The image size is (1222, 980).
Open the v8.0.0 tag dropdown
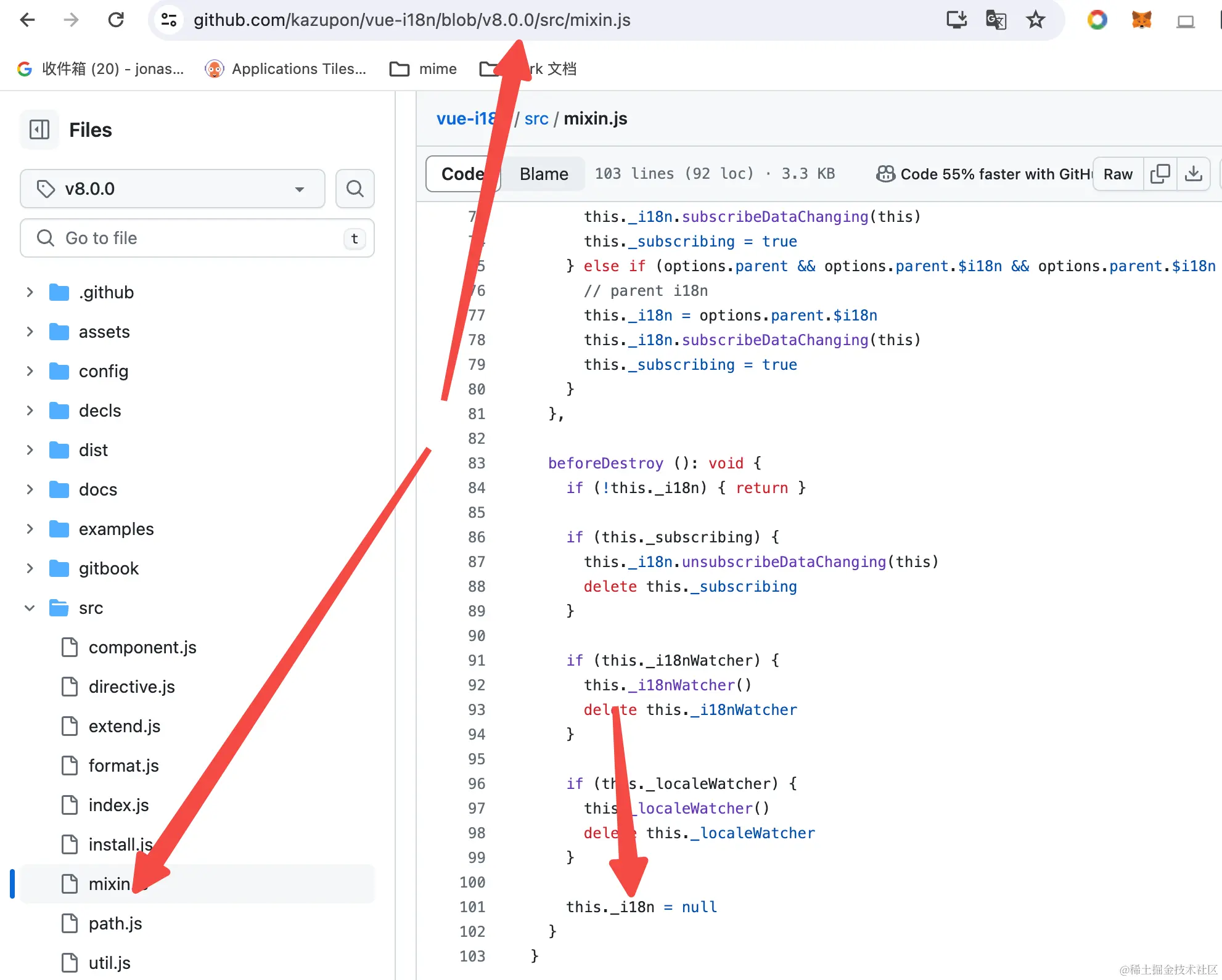173,189
